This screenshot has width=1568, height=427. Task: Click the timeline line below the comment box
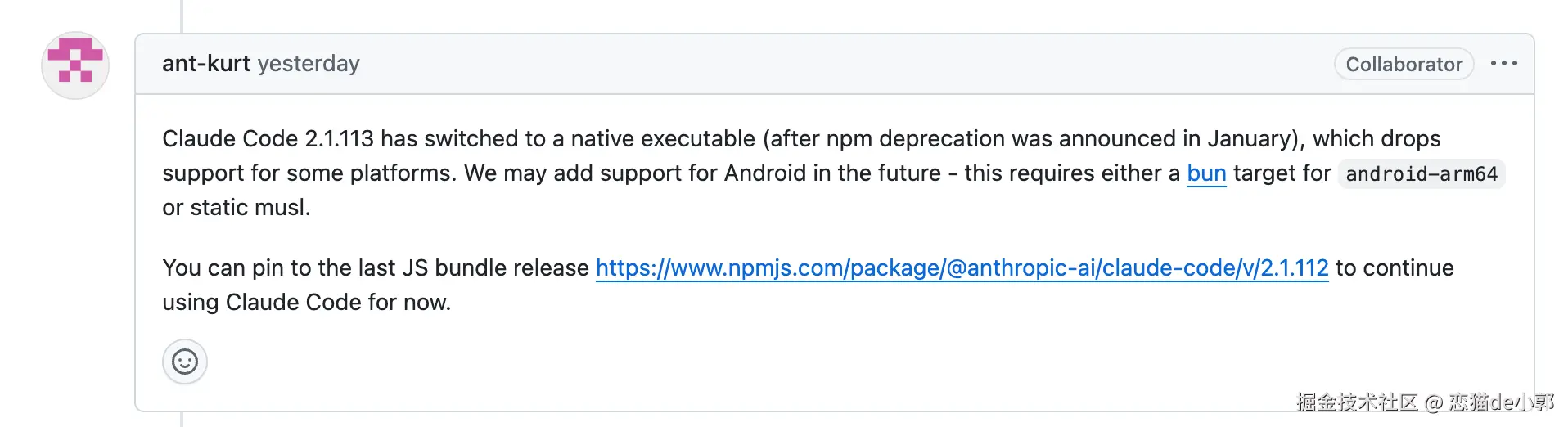[x=182, y=419]
